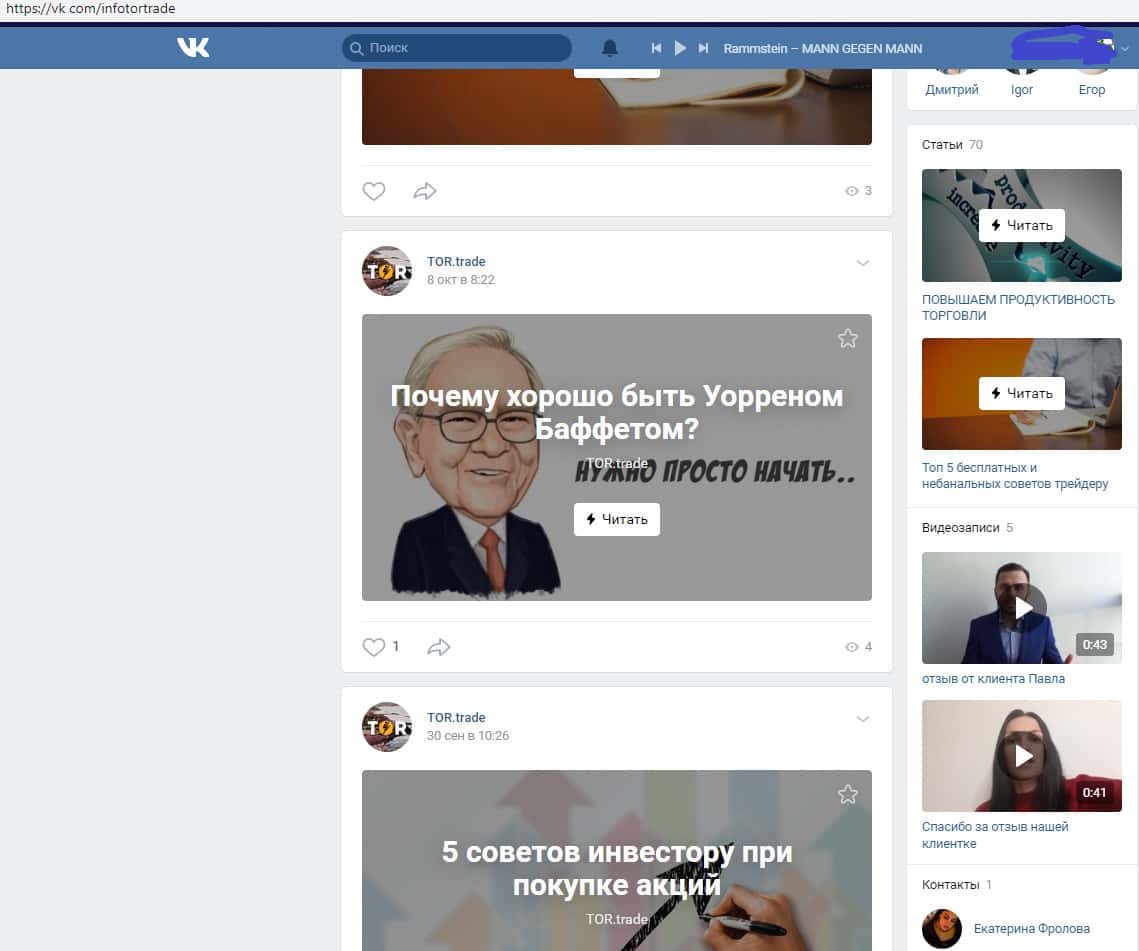Play the 0:43 client Pavel review video
This screenshot has height=951, width=1139.
(x=1021, y=608)
